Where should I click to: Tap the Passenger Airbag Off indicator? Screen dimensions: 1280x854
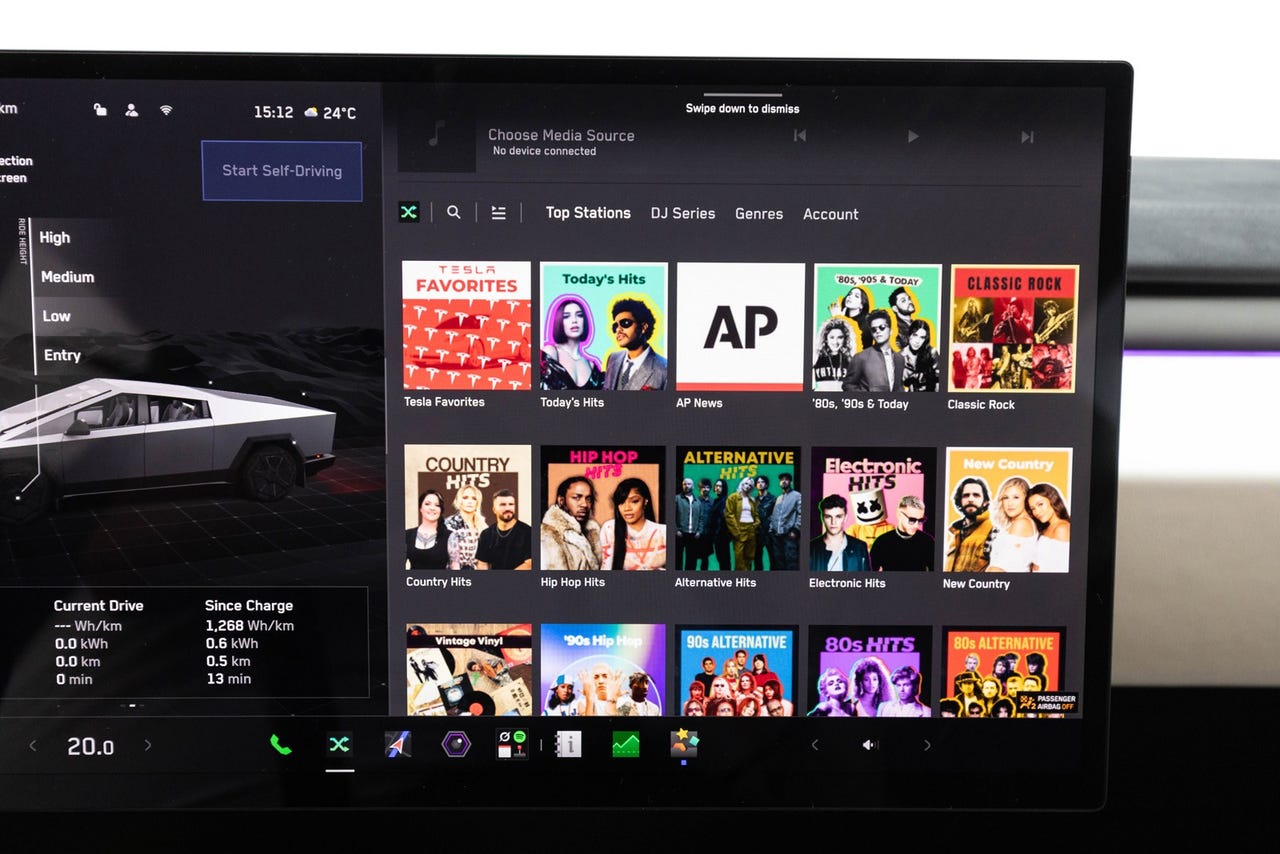click(1048, 702)
